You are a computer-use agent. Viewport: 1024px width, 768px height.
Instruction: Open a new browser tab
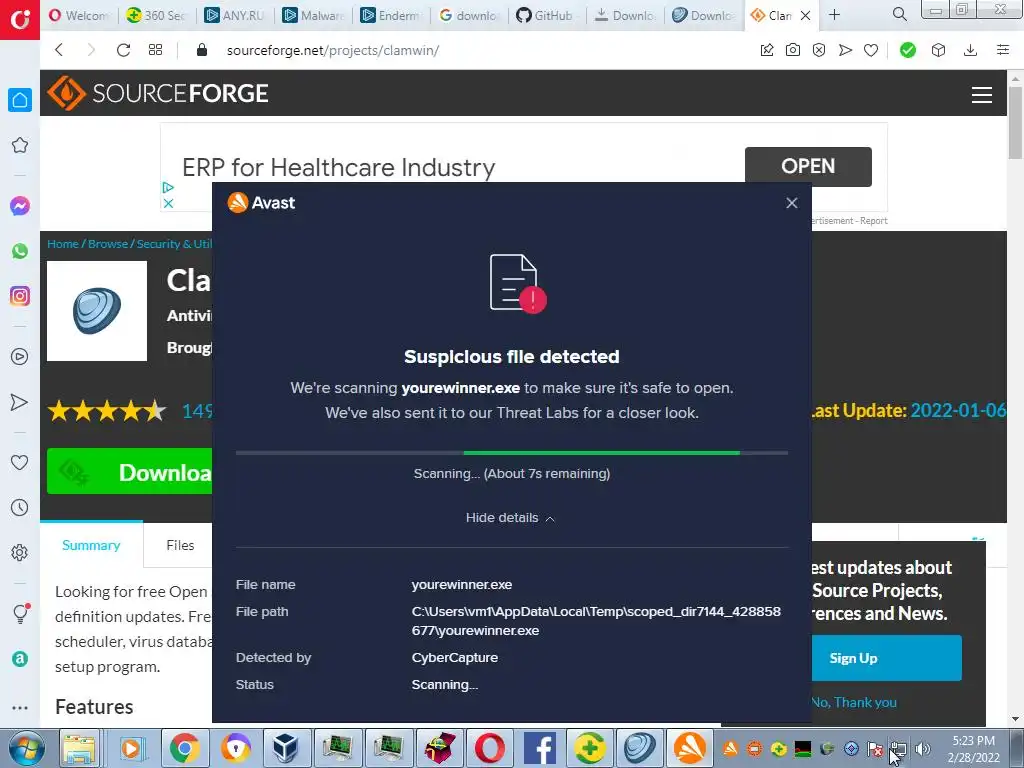(835, 15)
